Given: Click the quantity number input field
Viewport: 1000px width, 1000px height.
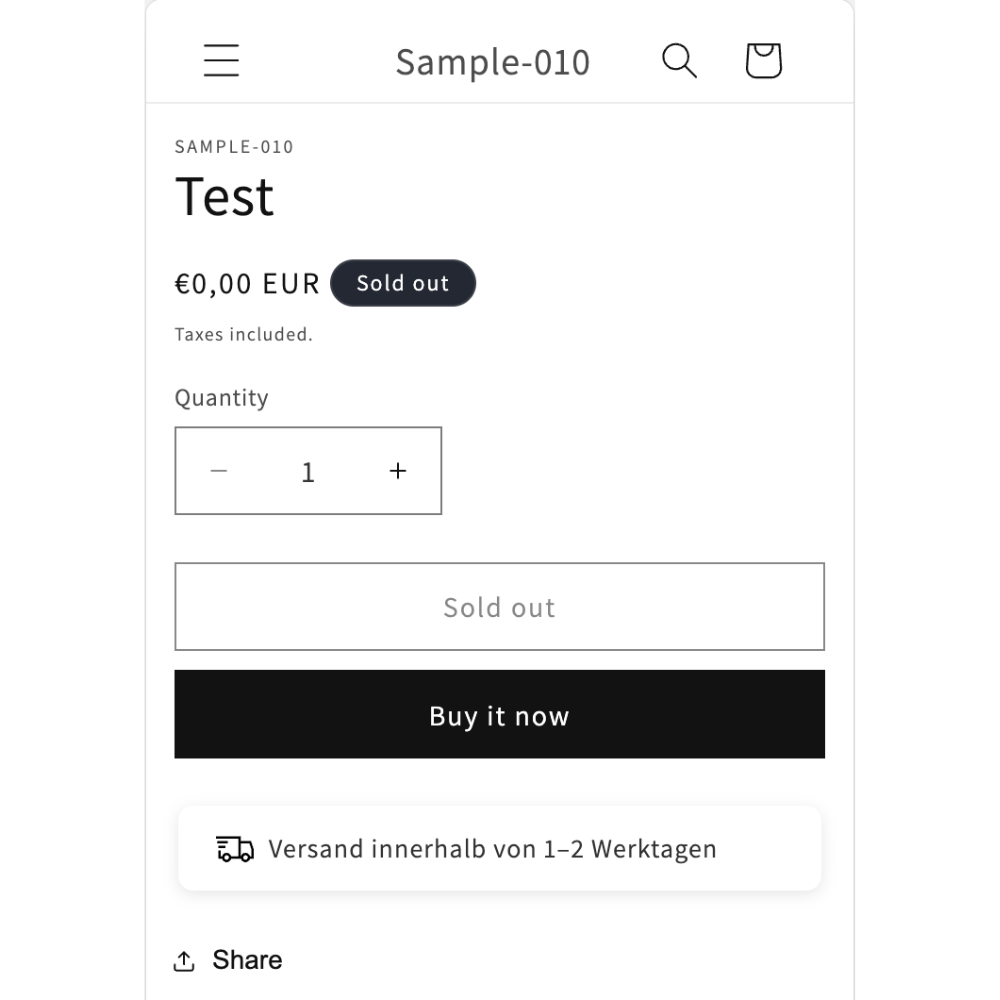Looking at the screenshot, I should tap(308, 472).
